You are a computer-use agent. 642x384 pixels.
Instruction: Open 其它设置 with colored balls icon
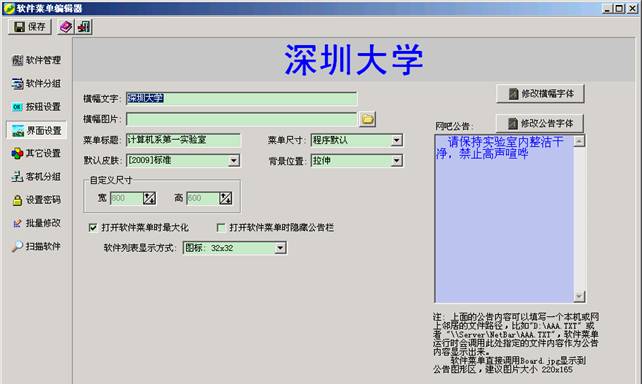36,154
